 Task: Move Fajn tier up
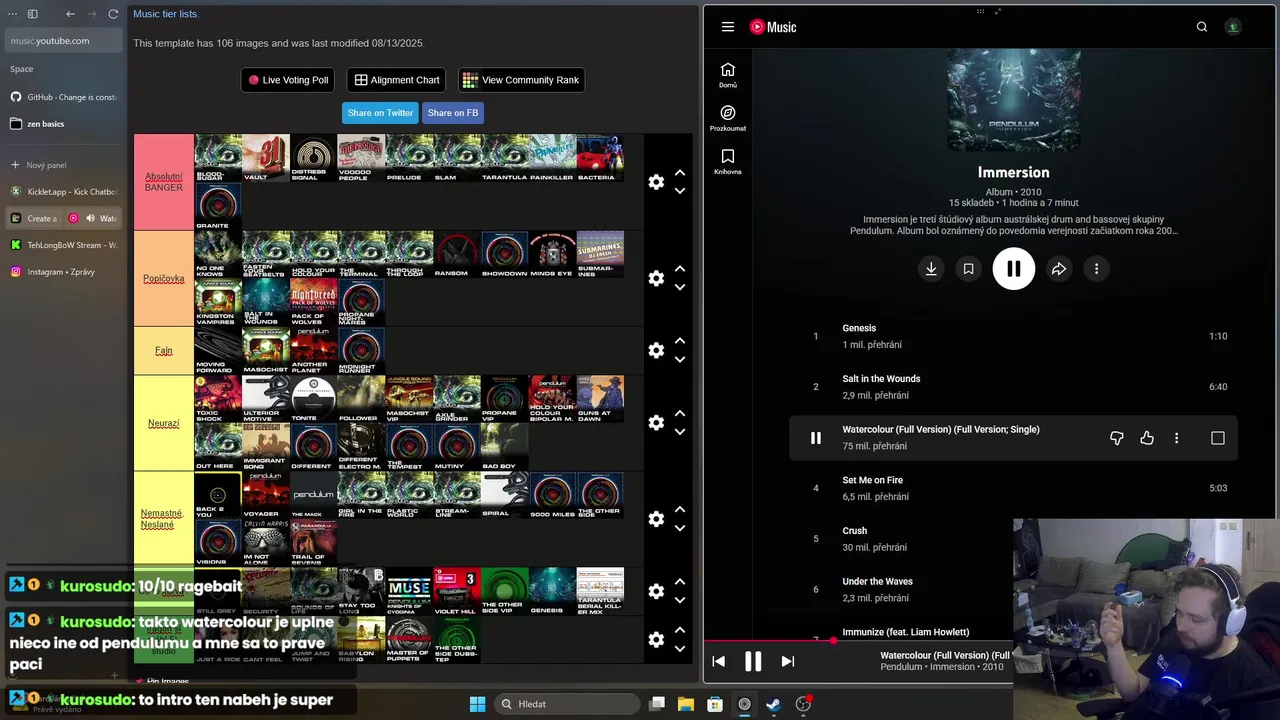click(680, 341)
